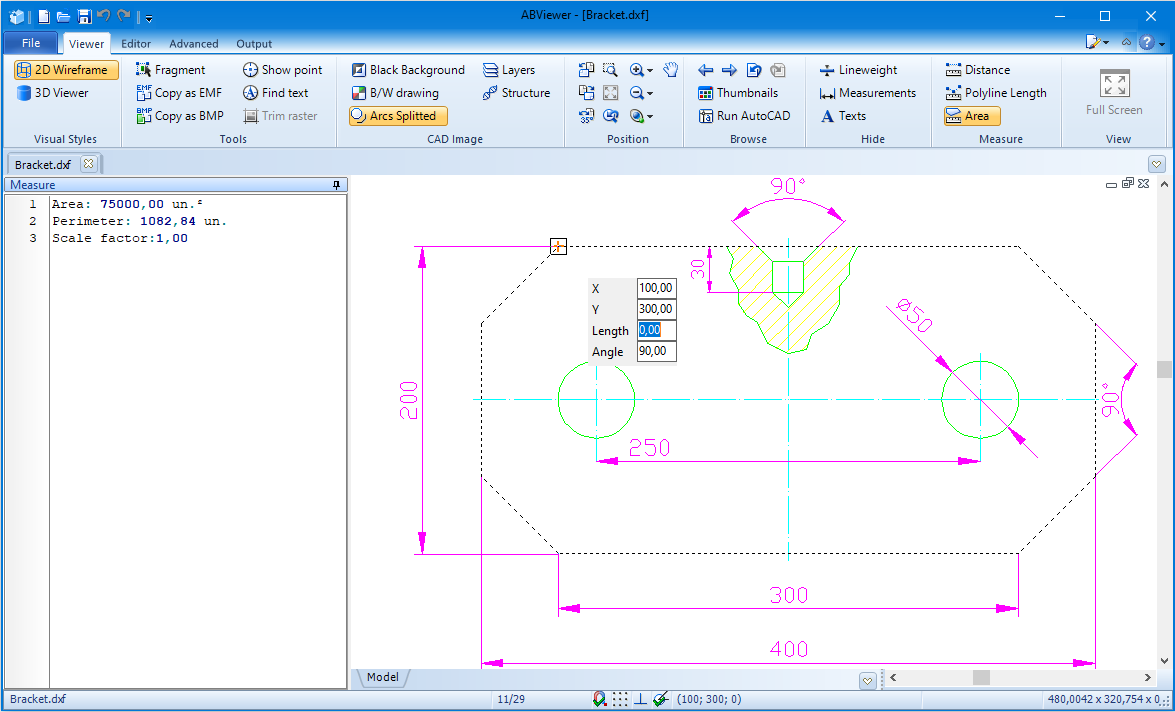Click the New document icon in quick access
Screen dimensions: 1175x712
click(x=44, y=16)
